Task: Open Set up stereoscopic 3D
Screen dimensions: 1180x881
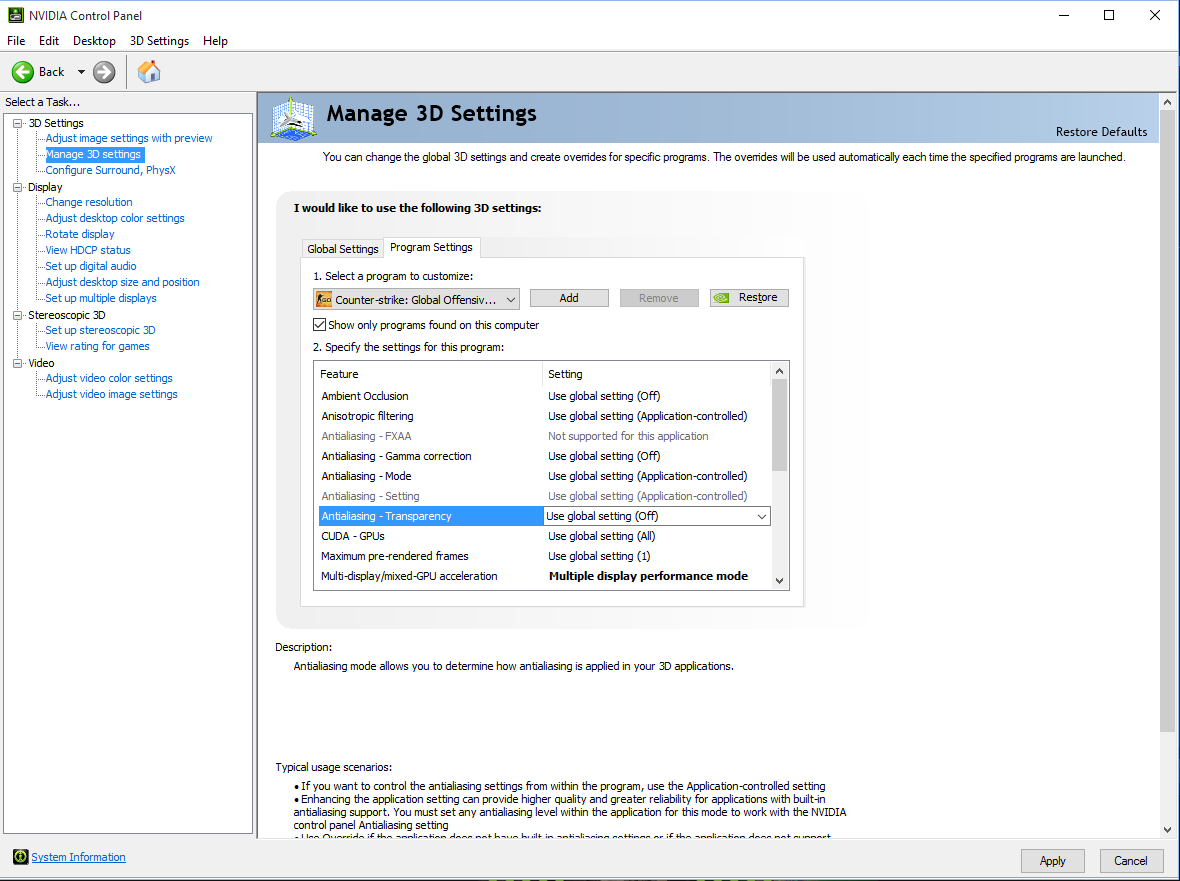Action: pyautogui.click(x=100, y=330)
